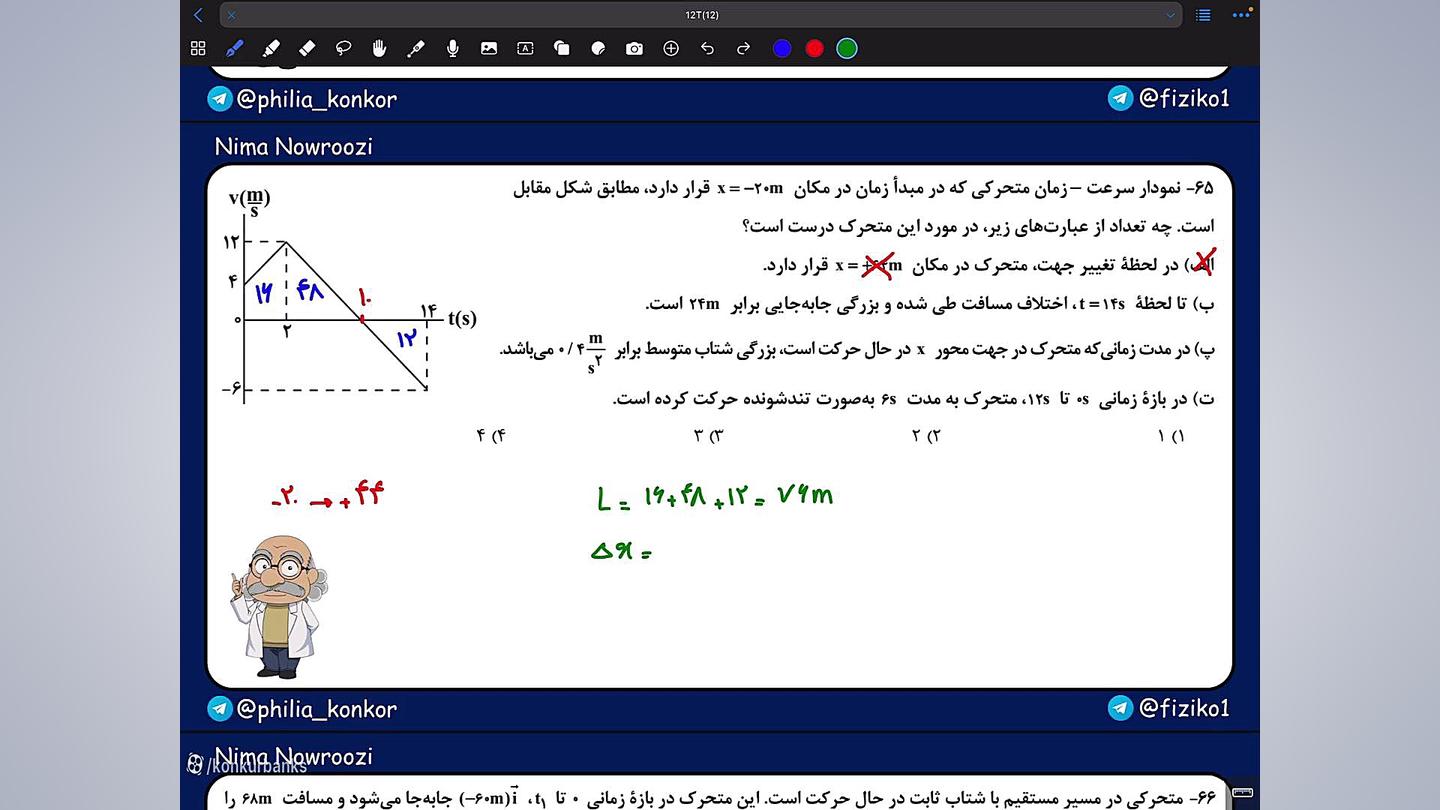
Task: Choose the blue pen color
Action: [782, 48]
